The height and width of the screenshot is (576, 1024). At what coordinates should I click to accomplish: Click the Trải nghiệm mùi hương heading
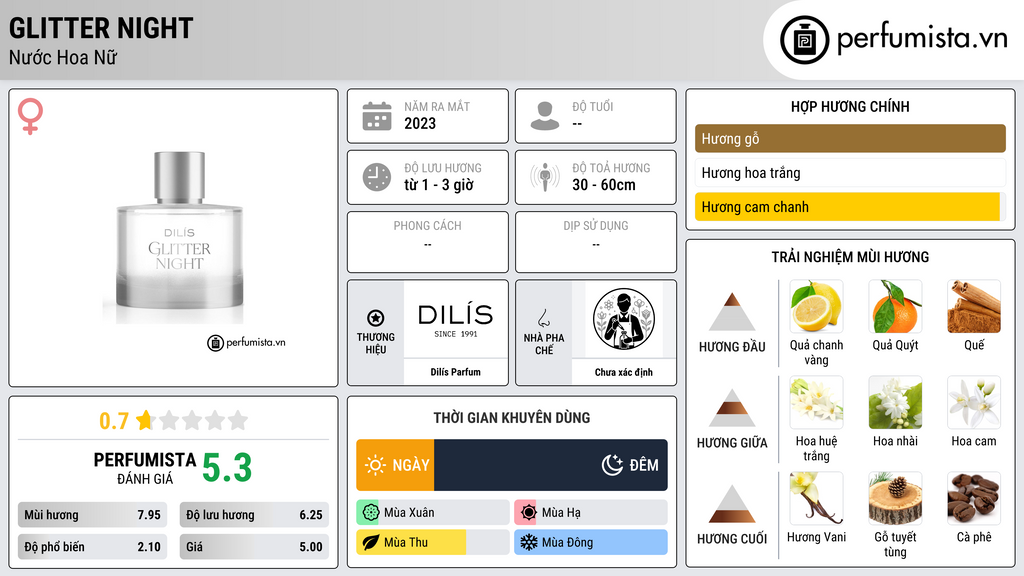coord(850,257)
